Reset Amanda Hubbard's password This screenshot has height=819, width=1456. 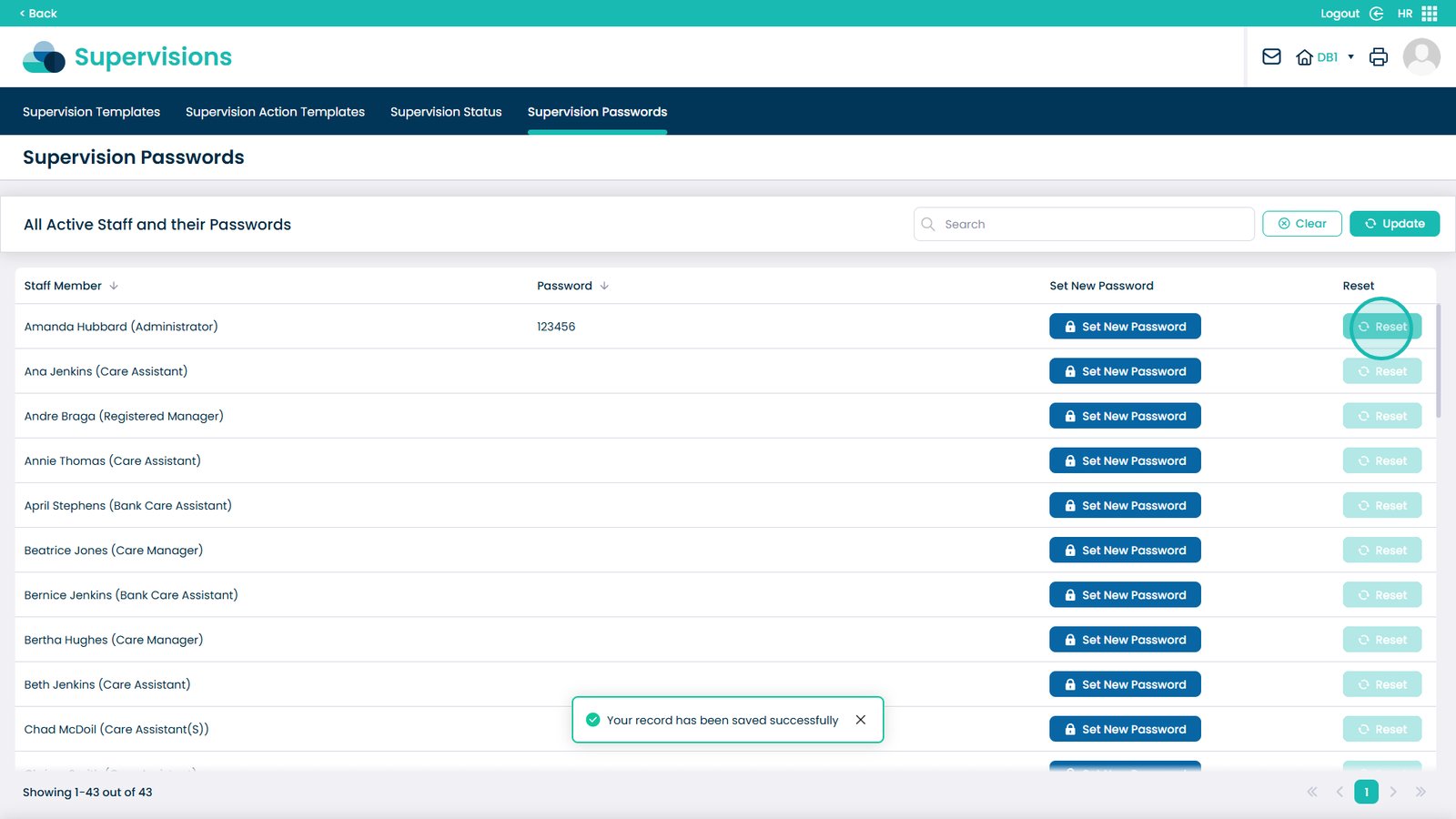pos(1381,327)
